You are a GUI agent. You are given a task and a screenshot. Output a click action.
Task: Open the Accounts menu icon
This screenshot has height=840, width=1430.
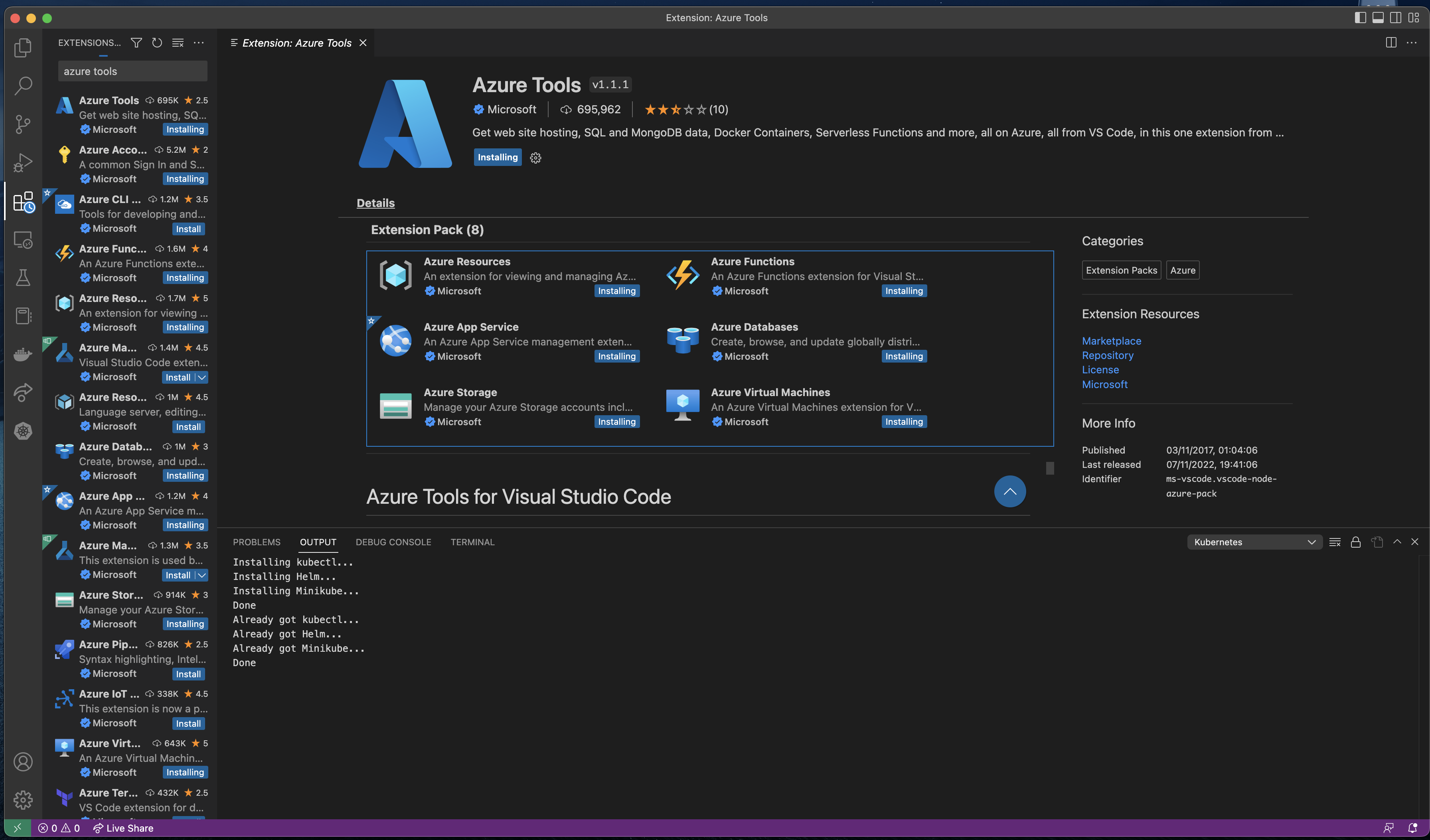pos(23,762)
